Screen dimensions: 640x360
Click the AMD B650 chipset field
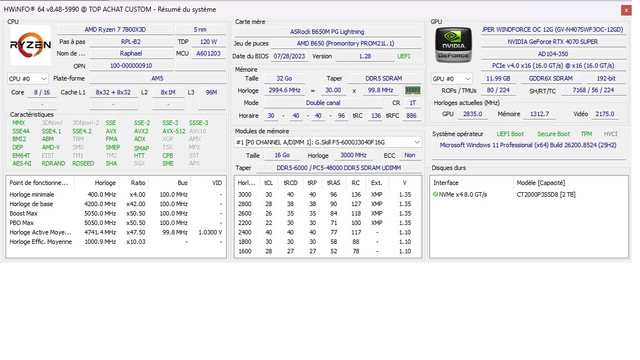click(345, 43)
